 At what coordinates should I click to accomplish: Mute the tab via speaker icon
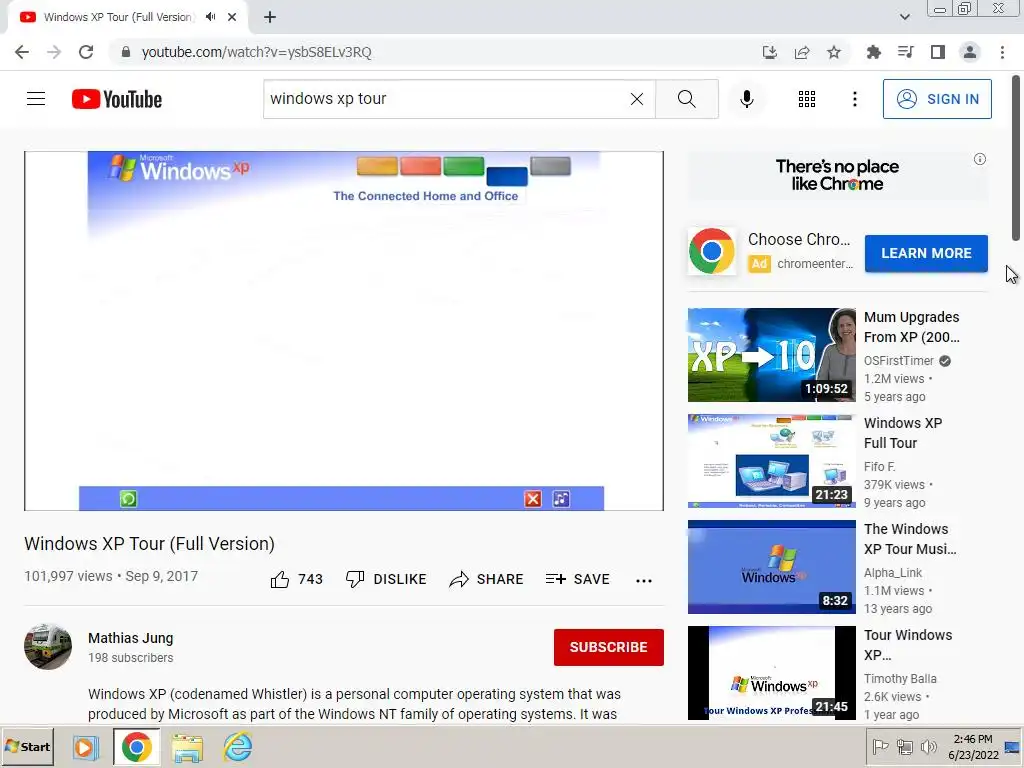point(210,17)
